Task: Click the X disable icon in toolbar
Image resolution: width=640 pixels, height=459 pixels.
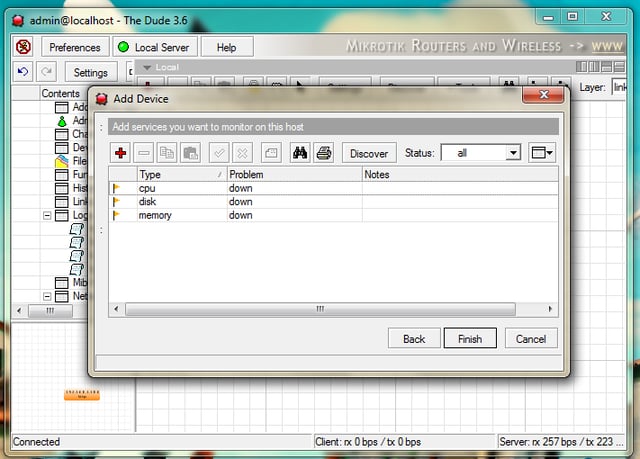Action: [242, 153]
